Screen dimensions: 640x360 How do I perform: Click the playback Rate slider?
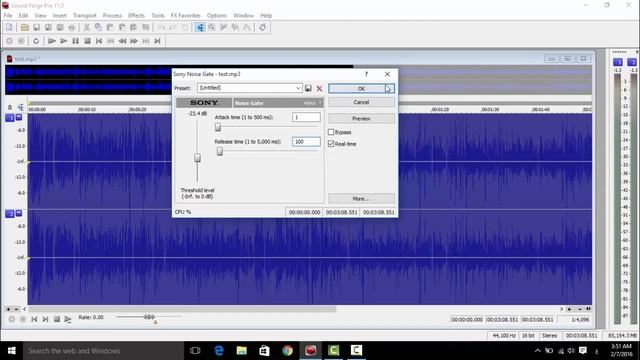point(149,317)
